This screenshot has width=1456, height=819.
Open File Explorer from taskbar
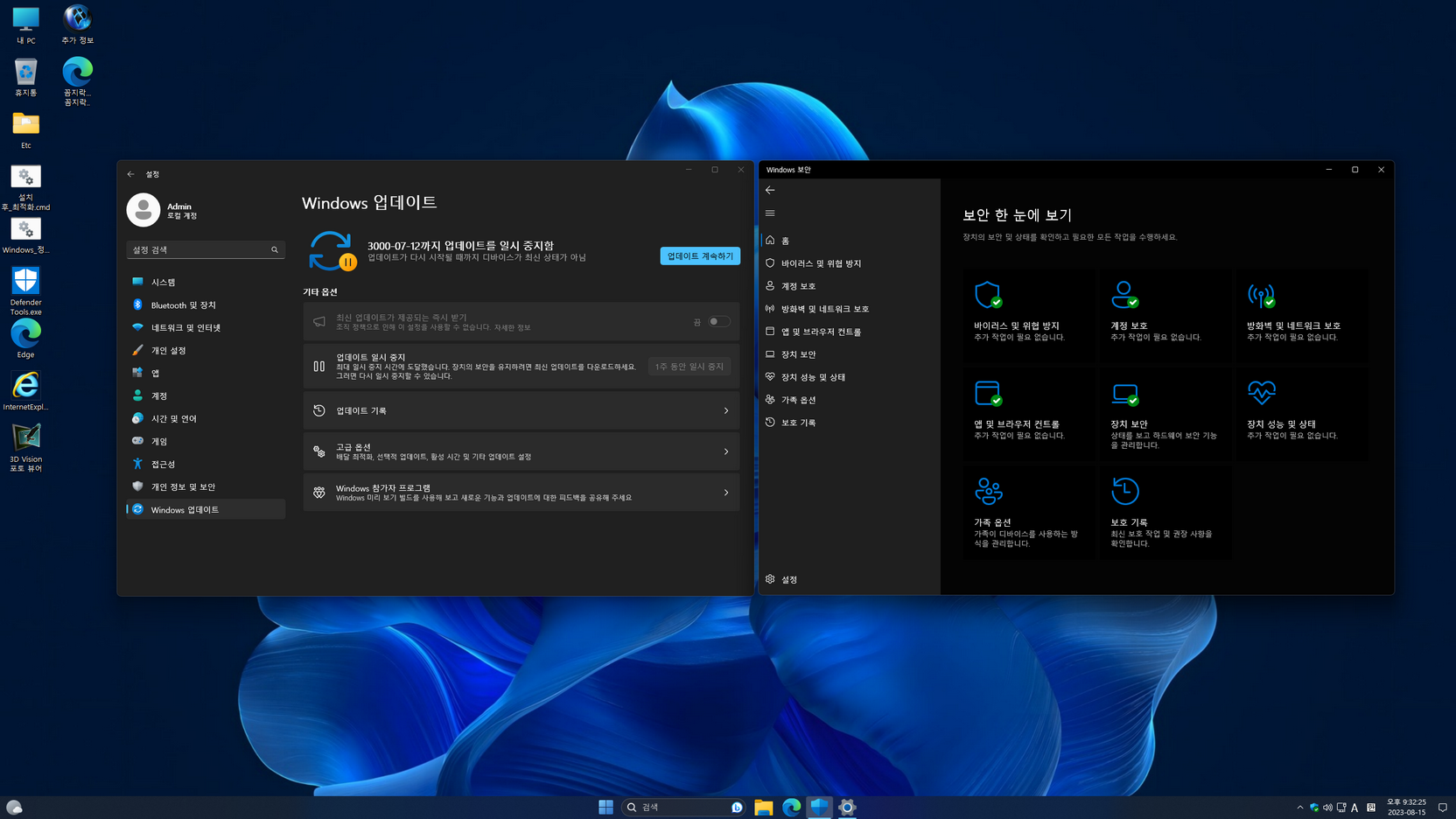[x=764, y=807]
